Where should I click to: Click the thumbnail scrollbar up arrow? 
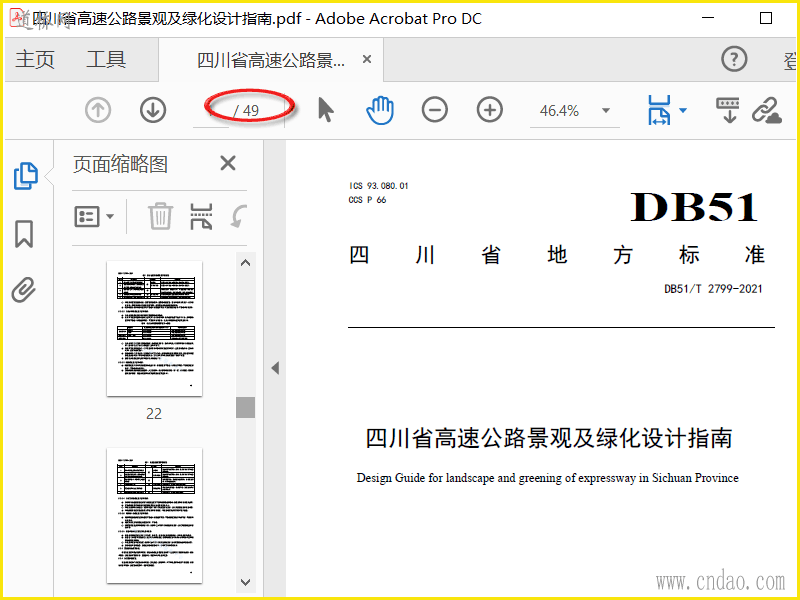pyautogui.click(x=245, y=263)
